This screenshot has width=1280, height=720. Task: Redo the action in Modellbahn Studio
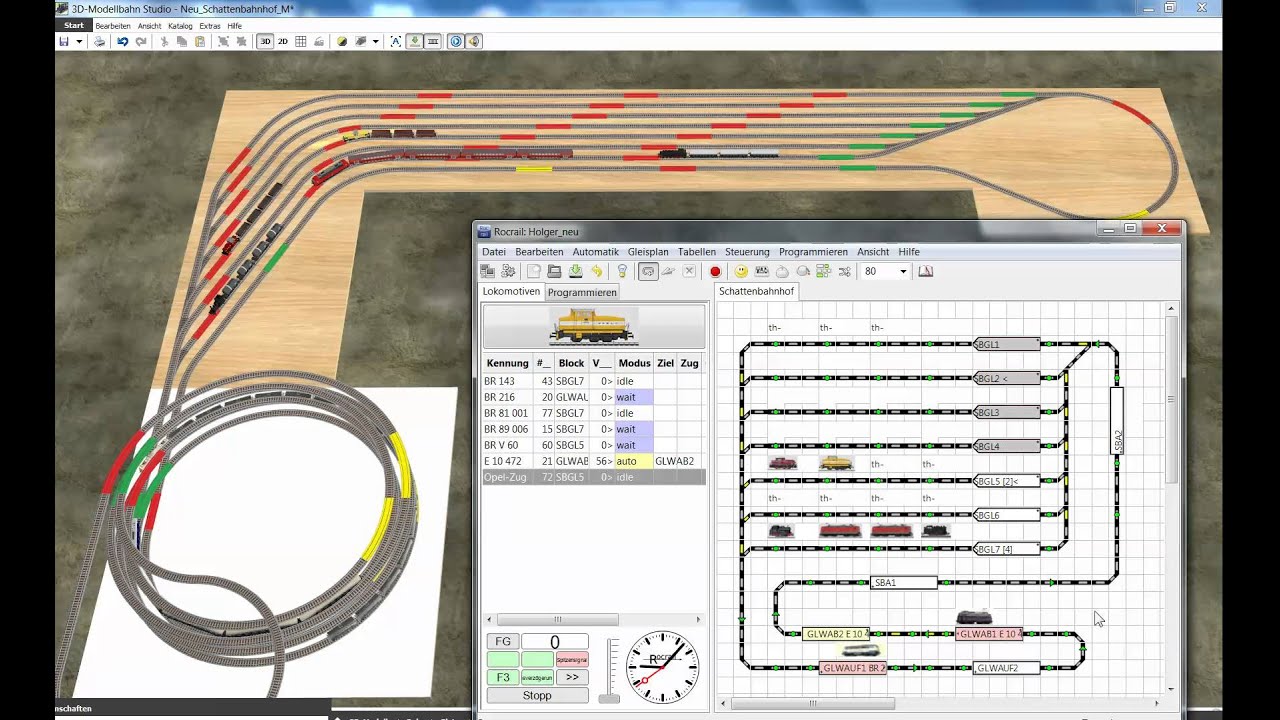141,42
